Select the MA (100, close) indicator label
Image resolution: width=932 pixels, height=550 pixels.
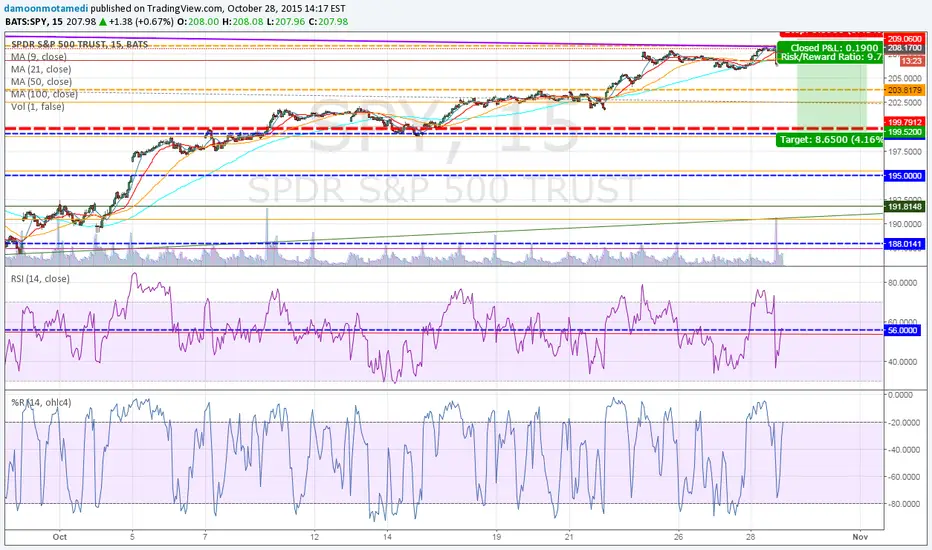coord(44,94)
